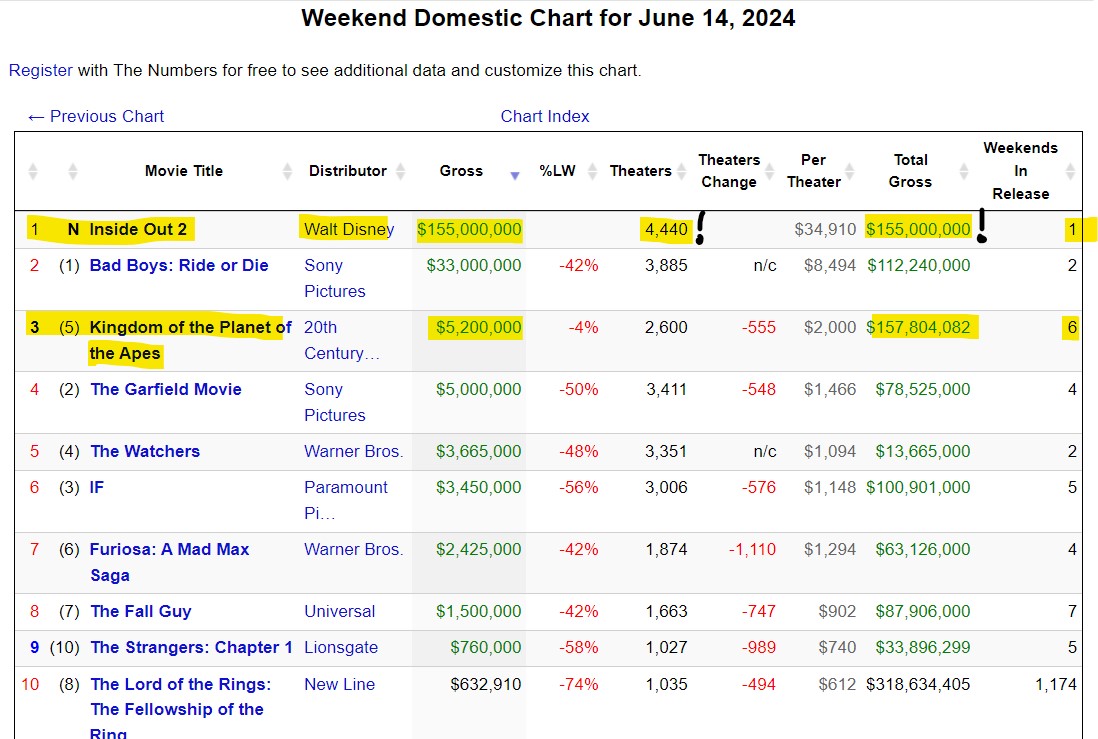Click The Garfield Movie title link
The height and width of the screenshot is (739, 1098).
click(166, 389)
